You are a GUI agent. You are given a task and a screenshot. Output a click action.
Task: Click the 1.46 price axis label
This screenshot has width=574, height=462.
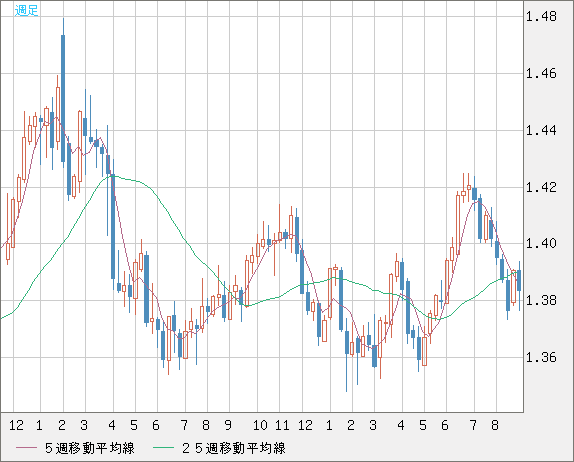click(541, 74)
